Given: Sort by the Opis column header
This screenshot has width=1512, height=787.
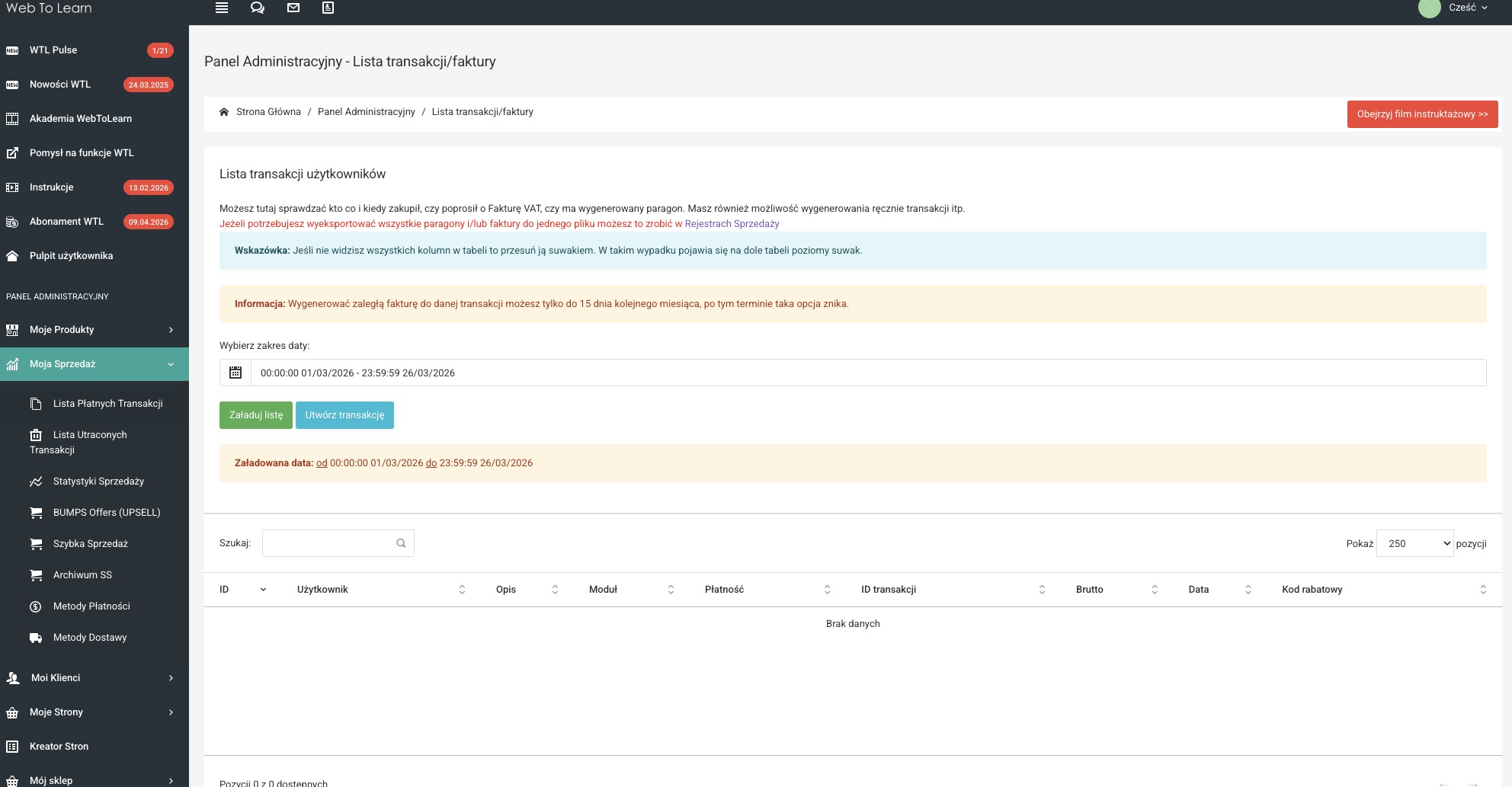Looking at the screenshot, I should [527, 590].
